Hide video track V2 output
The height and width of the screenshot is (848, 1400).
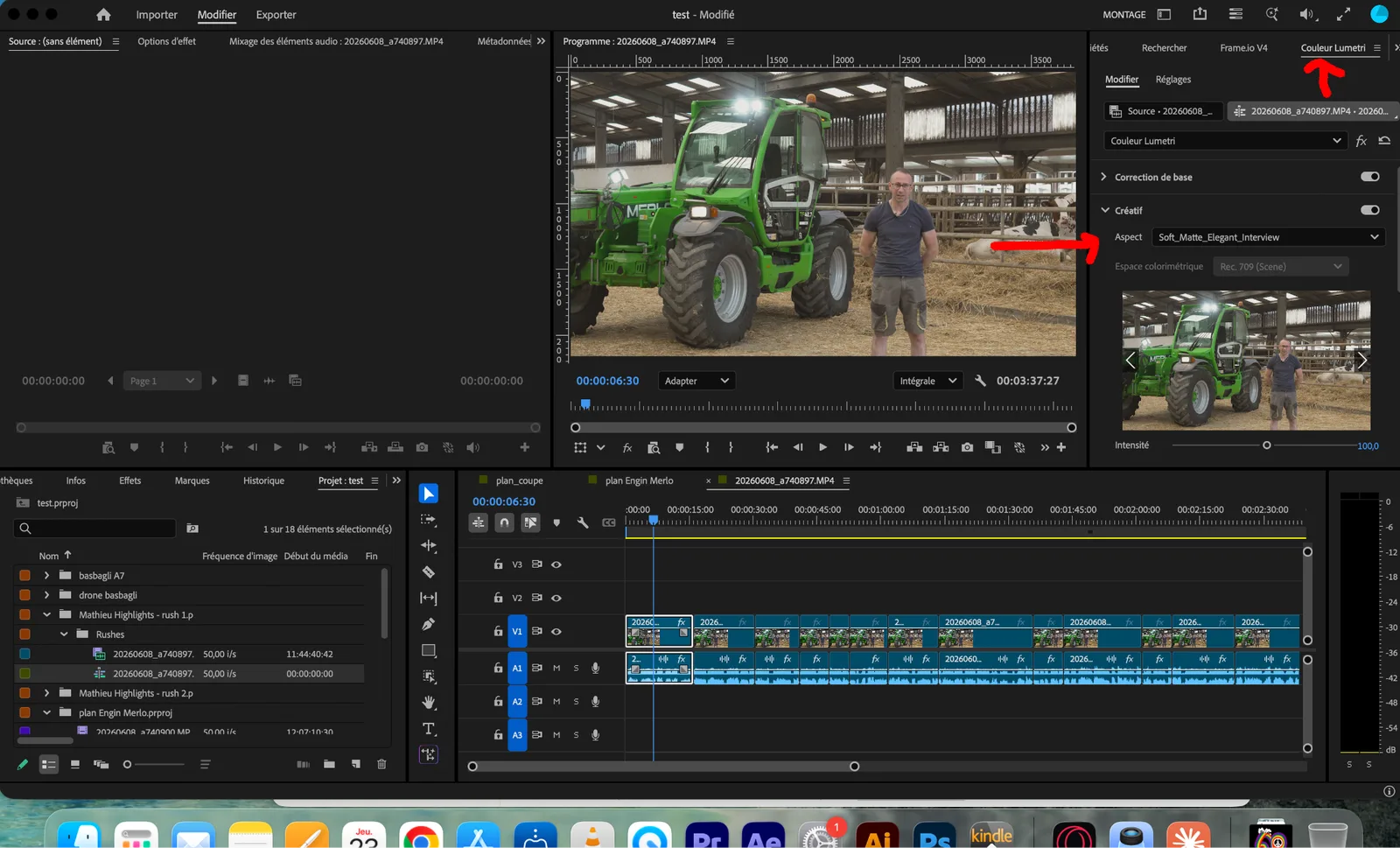tap(556, 598)
